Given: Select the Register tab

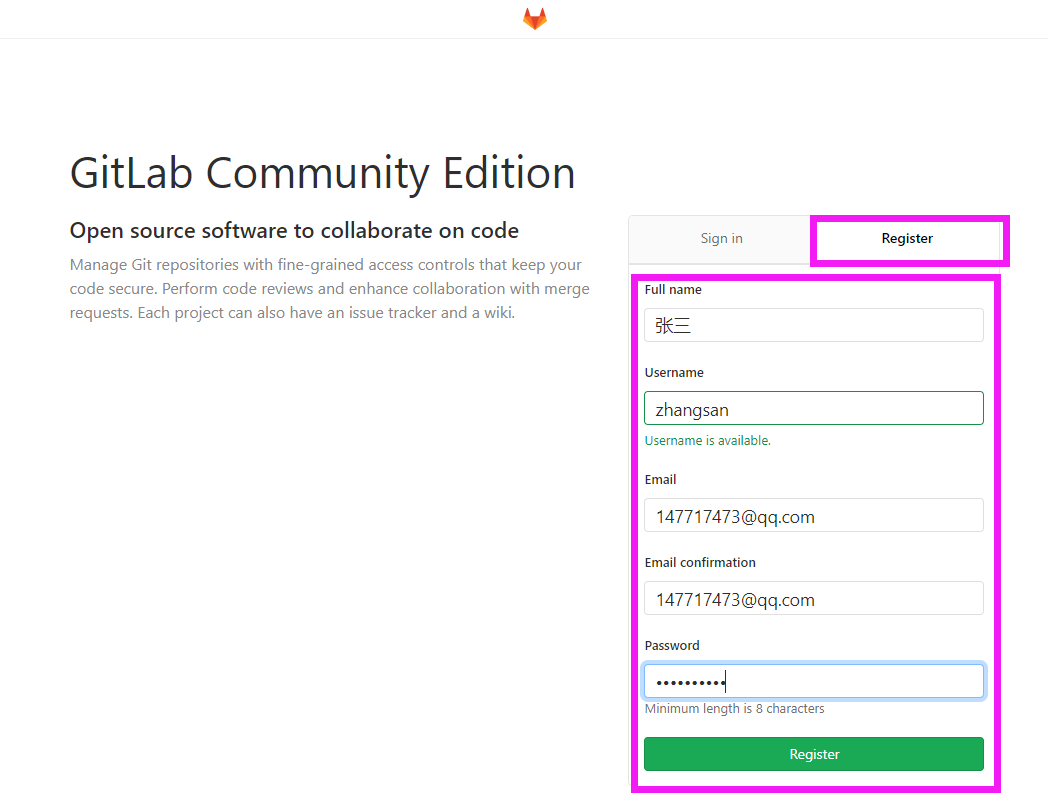Looking at the screenshot, I should [x=907, y=239].
